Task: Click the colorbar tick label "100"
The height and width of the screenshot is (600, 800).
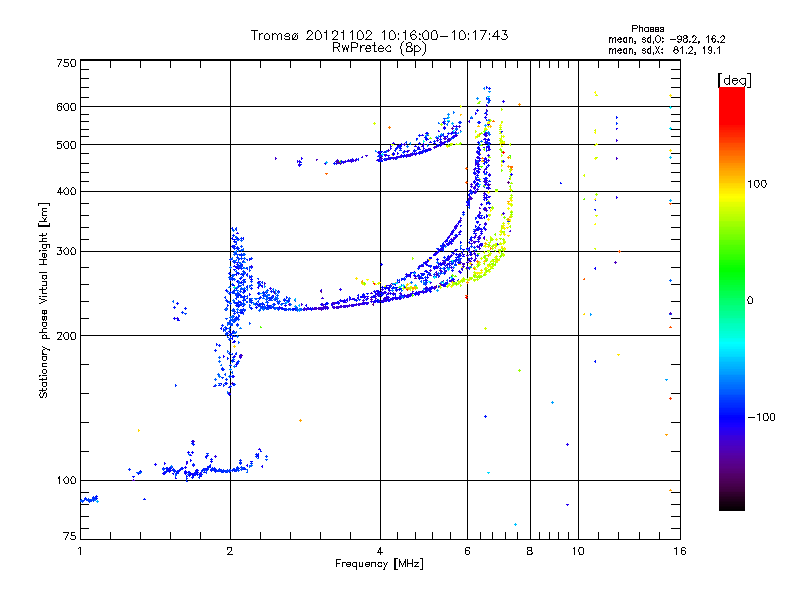Action: 757,184
